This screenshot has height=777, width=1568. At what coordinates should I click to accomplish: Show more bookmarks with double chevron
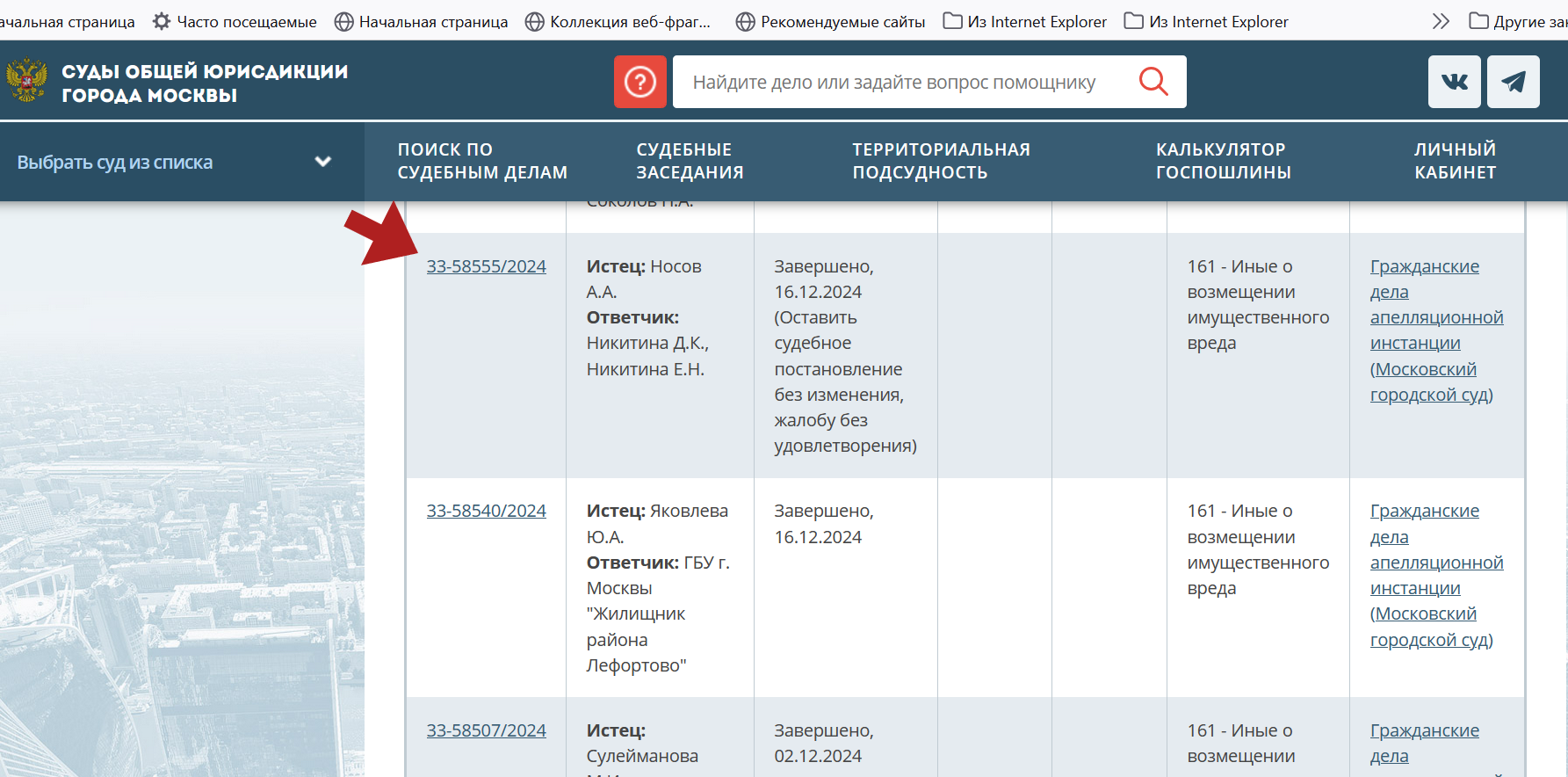click(x=1441, y=21)
